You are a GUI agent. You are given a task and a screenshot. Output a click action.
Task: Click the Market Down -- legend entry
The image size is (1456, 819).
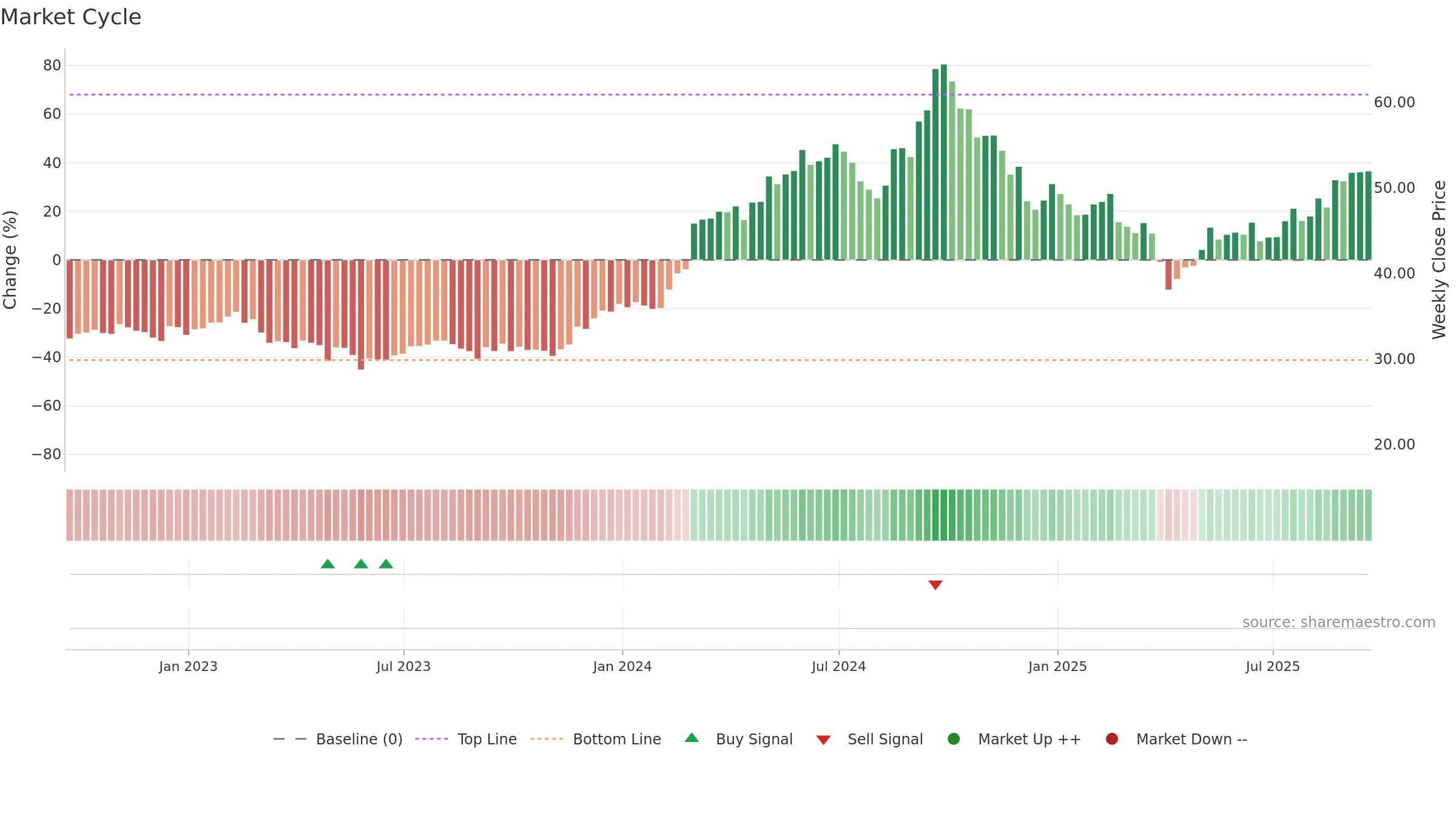pos(1176,739)
